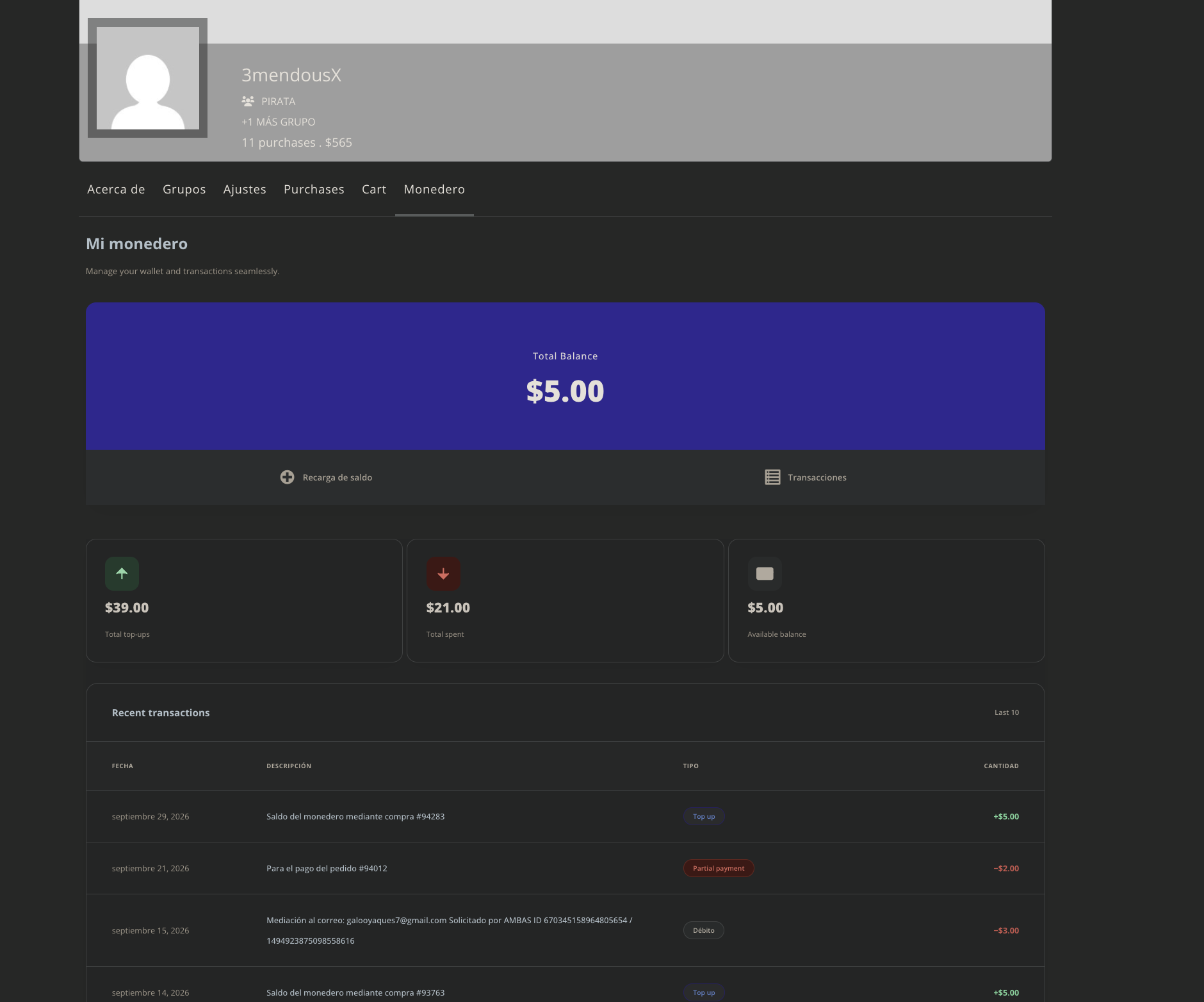1204x1002 pixels.
Task: Click 'septiembre 21, 2026' date
Action: pos(150,868)
